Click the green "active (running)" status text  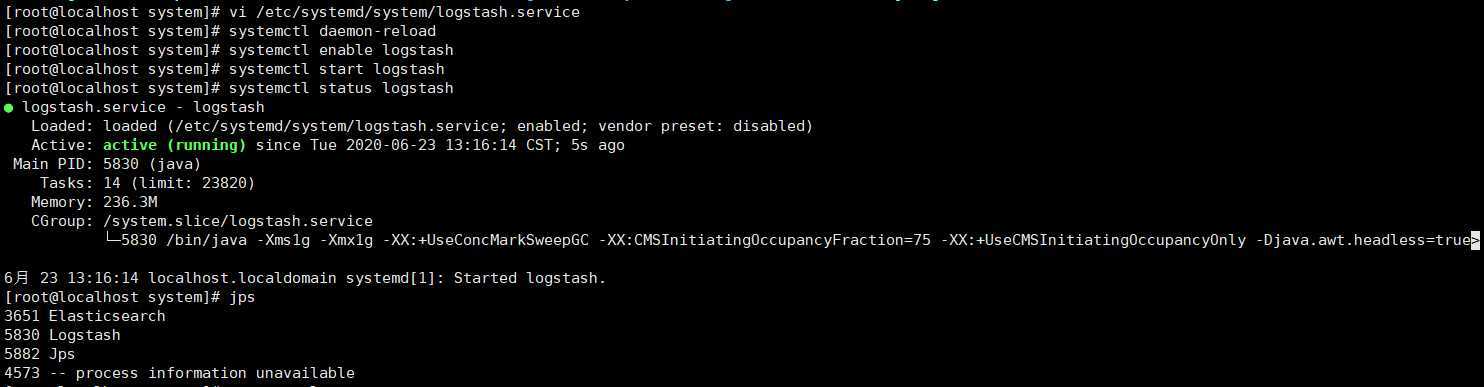point(175,145)
